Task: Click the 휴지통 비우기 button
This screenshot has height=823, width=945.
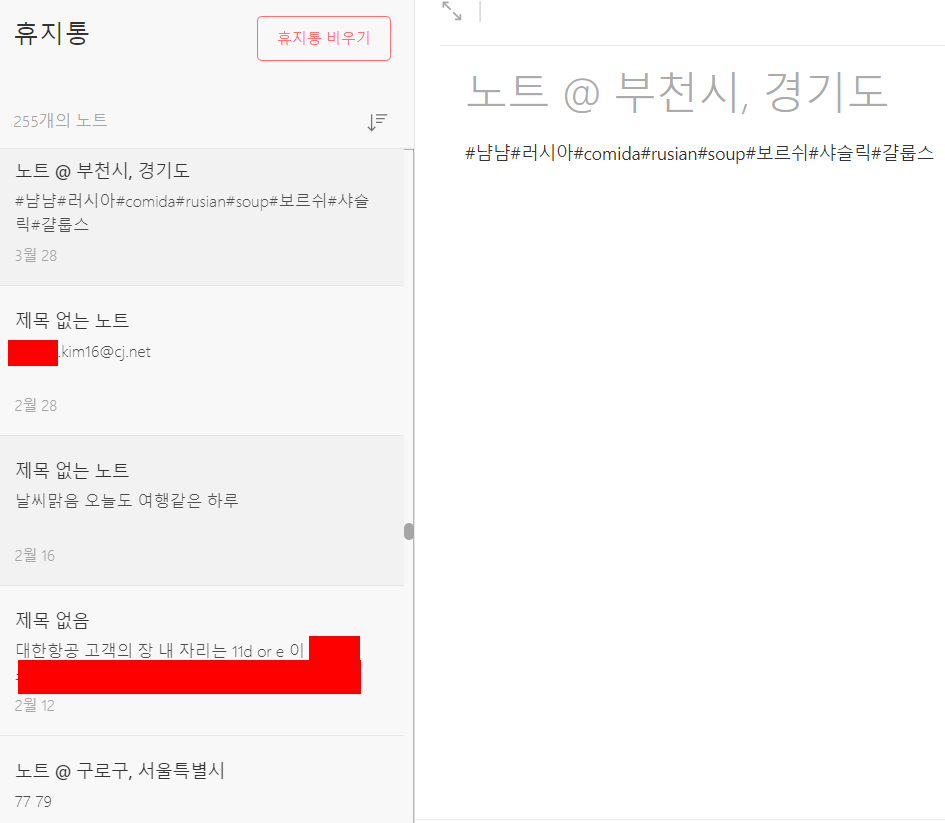Action: point(324,39)
